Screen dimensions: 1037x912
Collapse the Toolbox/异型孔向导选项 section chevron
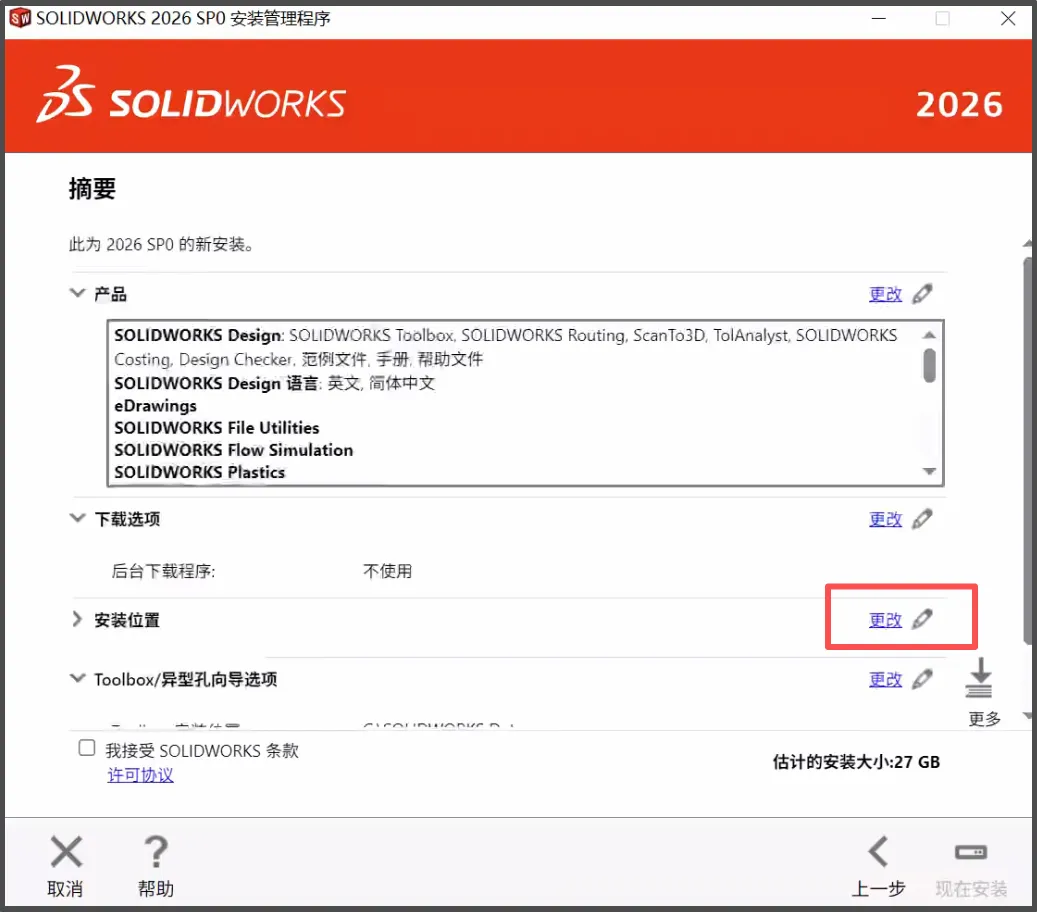(77, 678)
